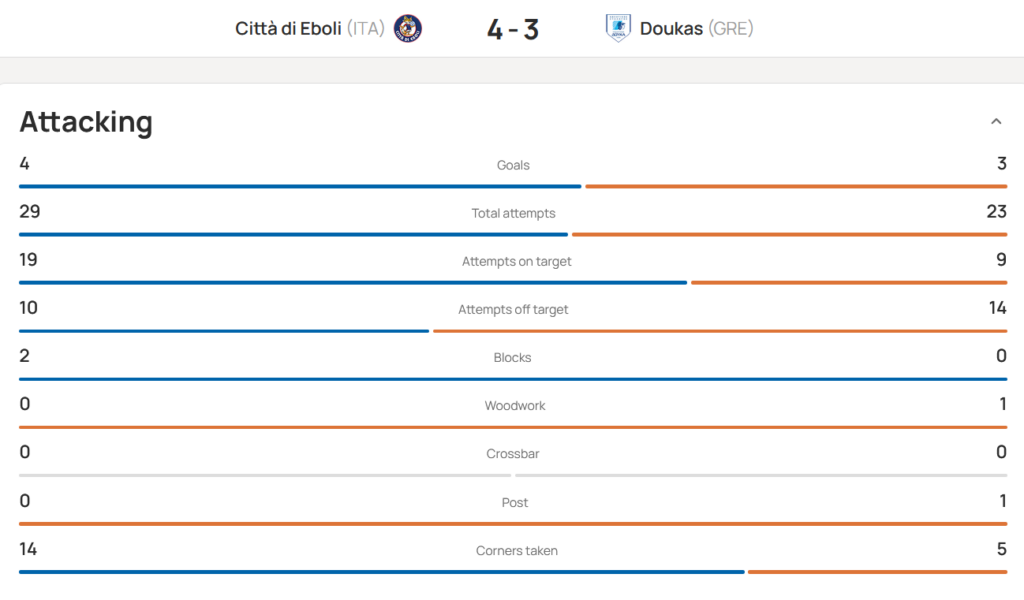This screenshot has width=1024, height=600.
Task: Select the Total attempts stat label
Action: [513, 213]
